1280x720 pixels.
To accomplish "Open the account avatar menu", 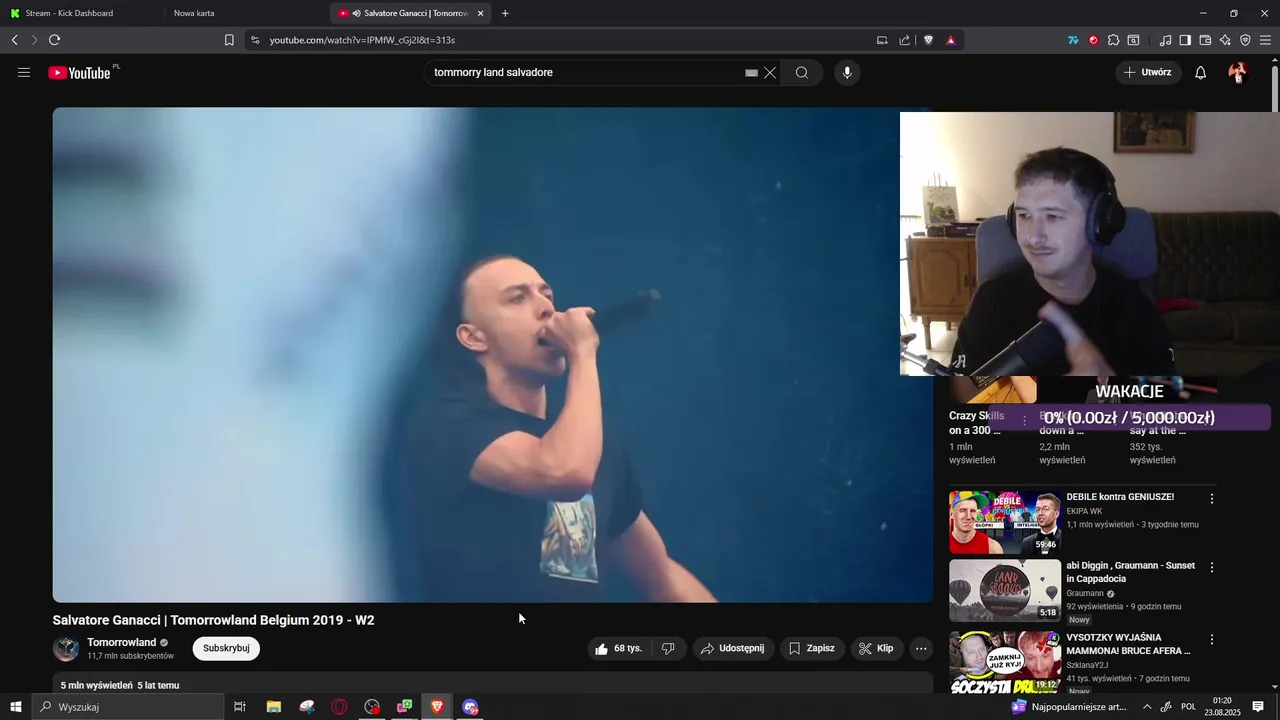I will [x=1238, y=72].
